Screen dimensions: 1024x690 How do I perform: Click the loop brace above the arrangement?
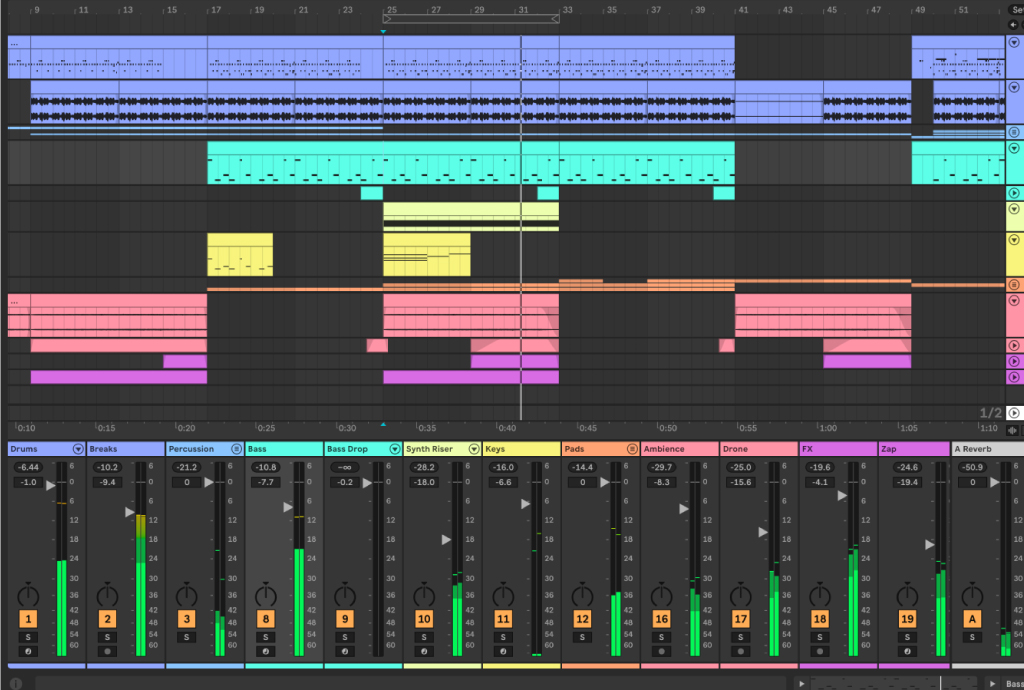point(471,19)
